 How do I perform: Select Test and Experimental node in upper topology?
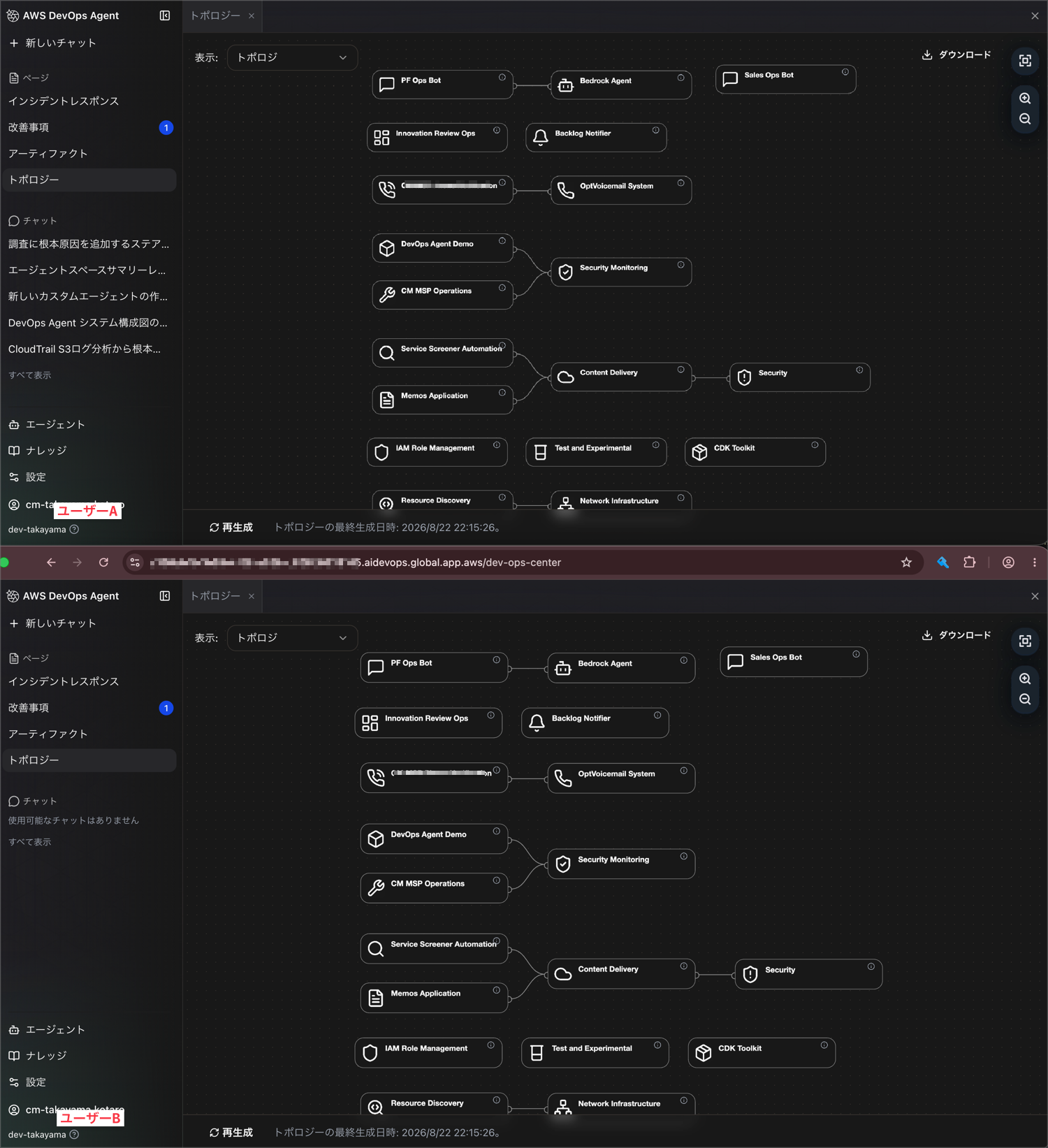coord(596,452)
